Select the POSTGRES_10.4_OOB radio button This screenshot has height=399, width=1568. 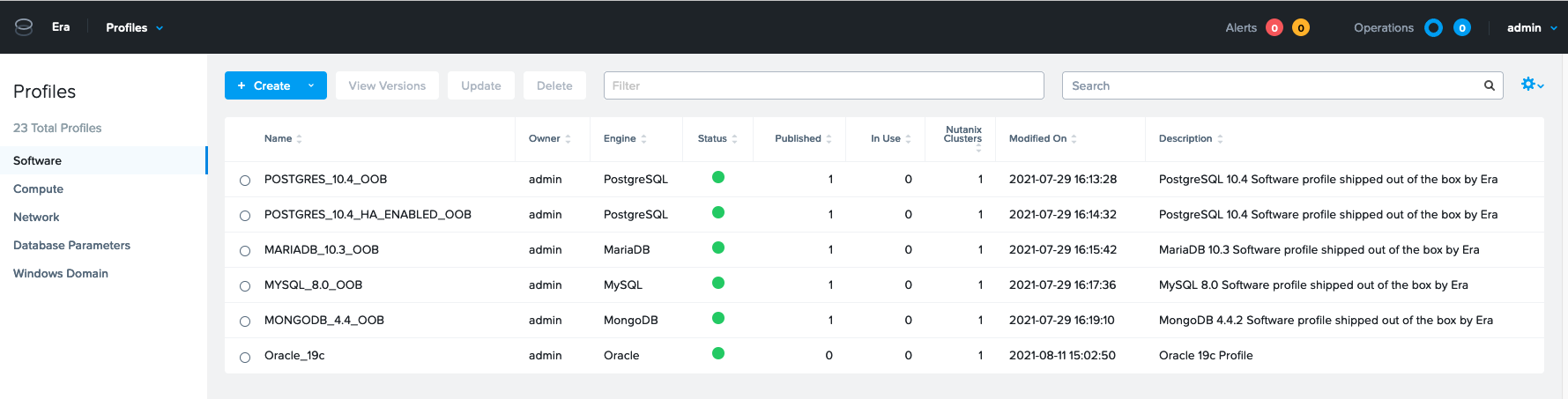tap(245, 181)
